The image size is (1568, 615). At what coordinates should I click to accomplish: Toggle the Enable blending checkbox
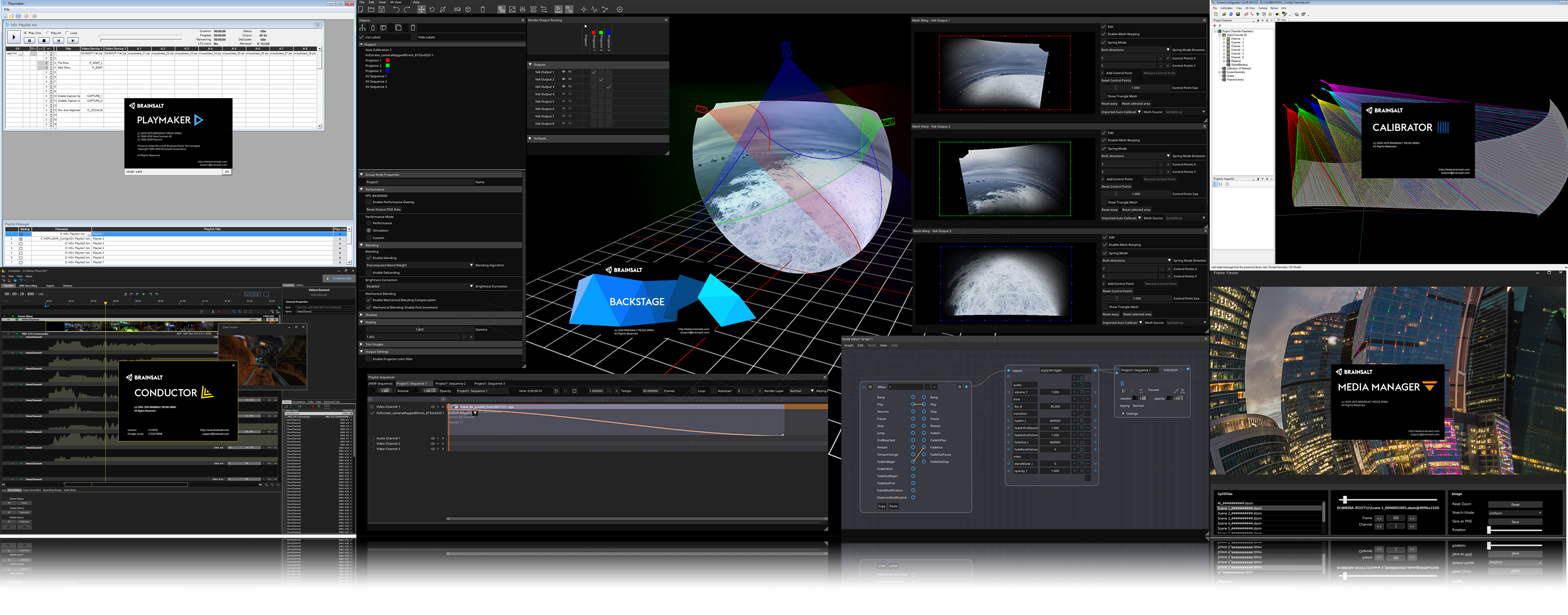coord(368,258)
